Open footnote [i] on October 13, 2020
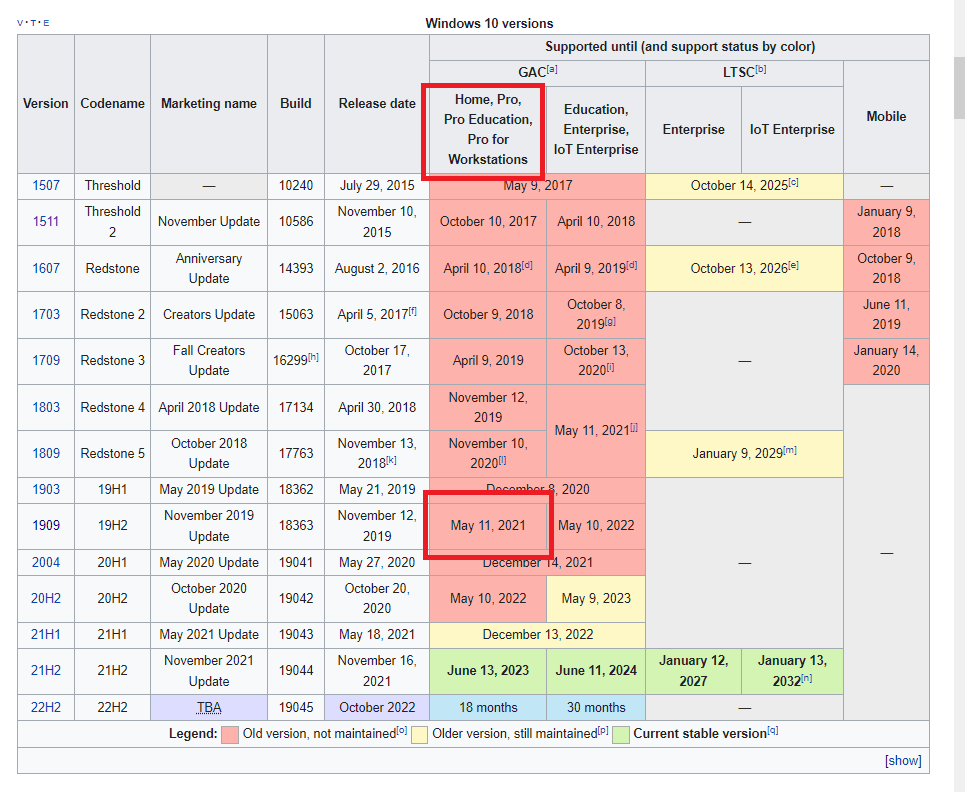 [610, 367]
